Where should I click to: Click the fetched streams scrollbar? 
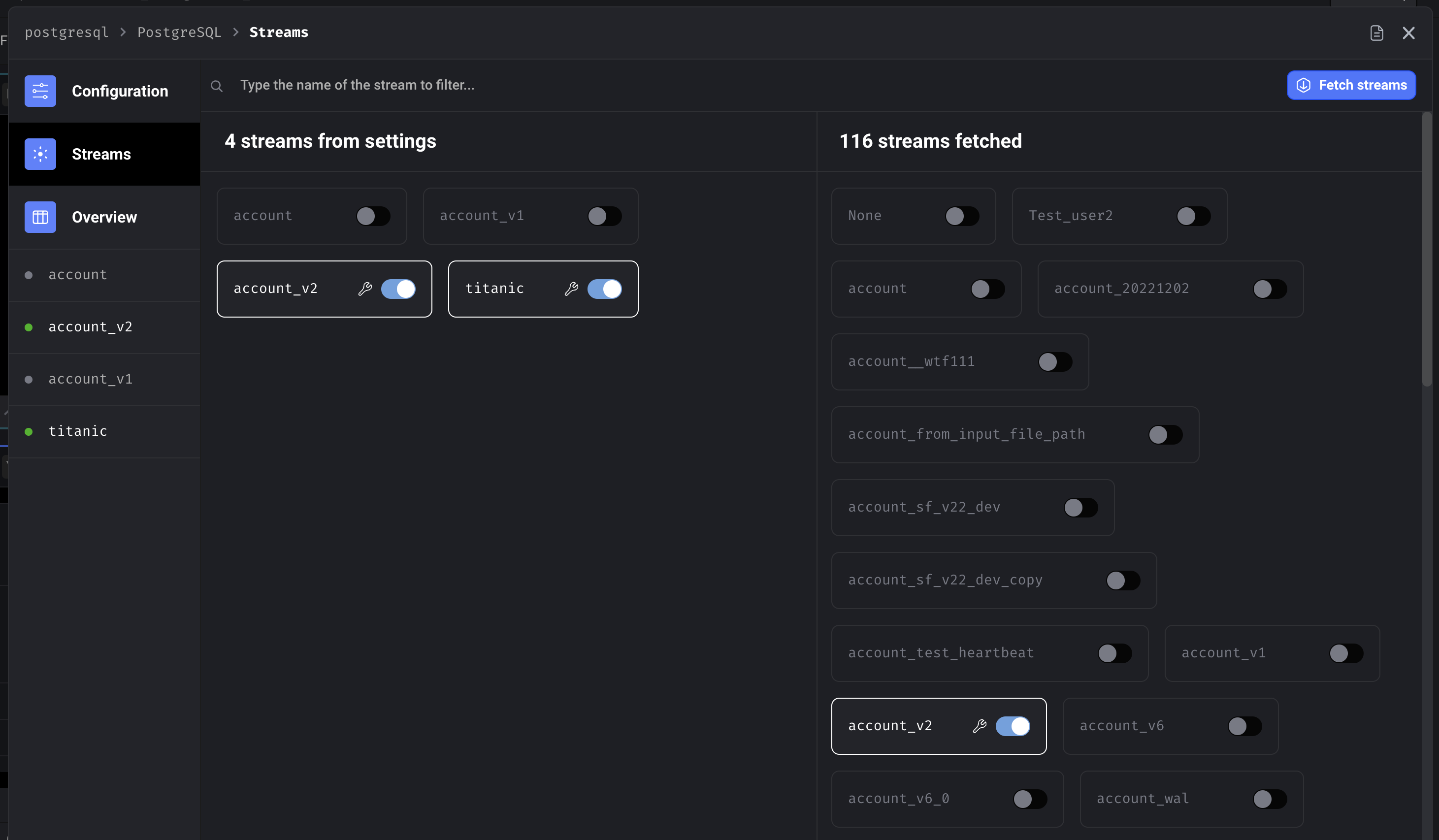[x=1427, y=250]
